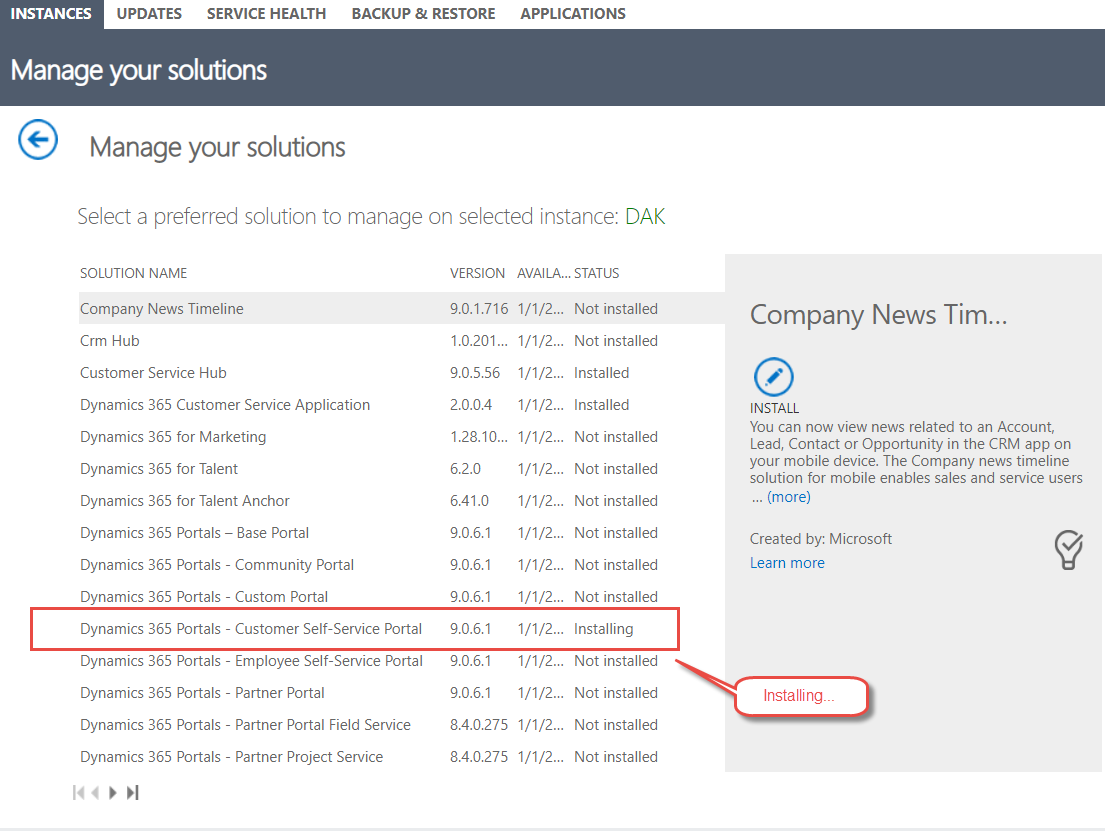Sort by Status column header
This screenshot has width=1105, height=831.
(x=596, y=273)
